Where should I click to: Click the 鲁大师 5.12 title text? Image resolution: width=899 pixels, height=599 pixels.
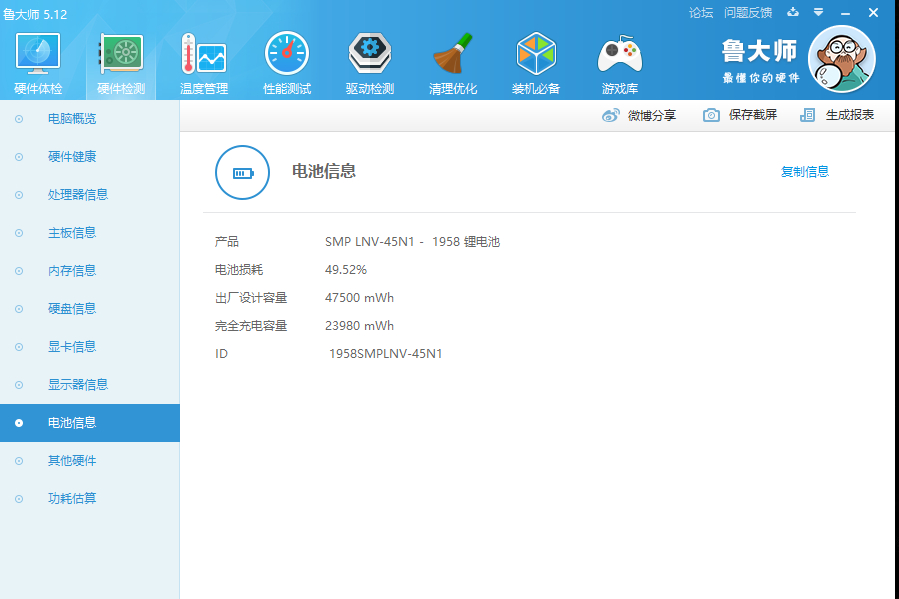[x=35, y=14]
